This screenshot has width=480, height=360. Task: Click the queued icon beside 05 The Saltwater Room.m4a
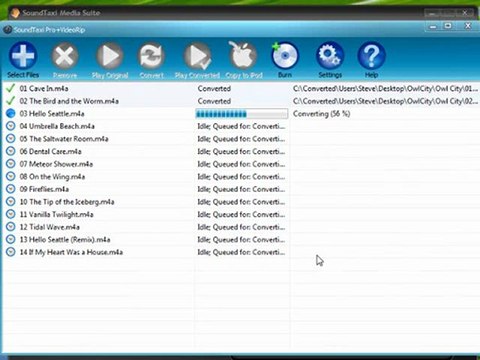(x=11, y=139)
